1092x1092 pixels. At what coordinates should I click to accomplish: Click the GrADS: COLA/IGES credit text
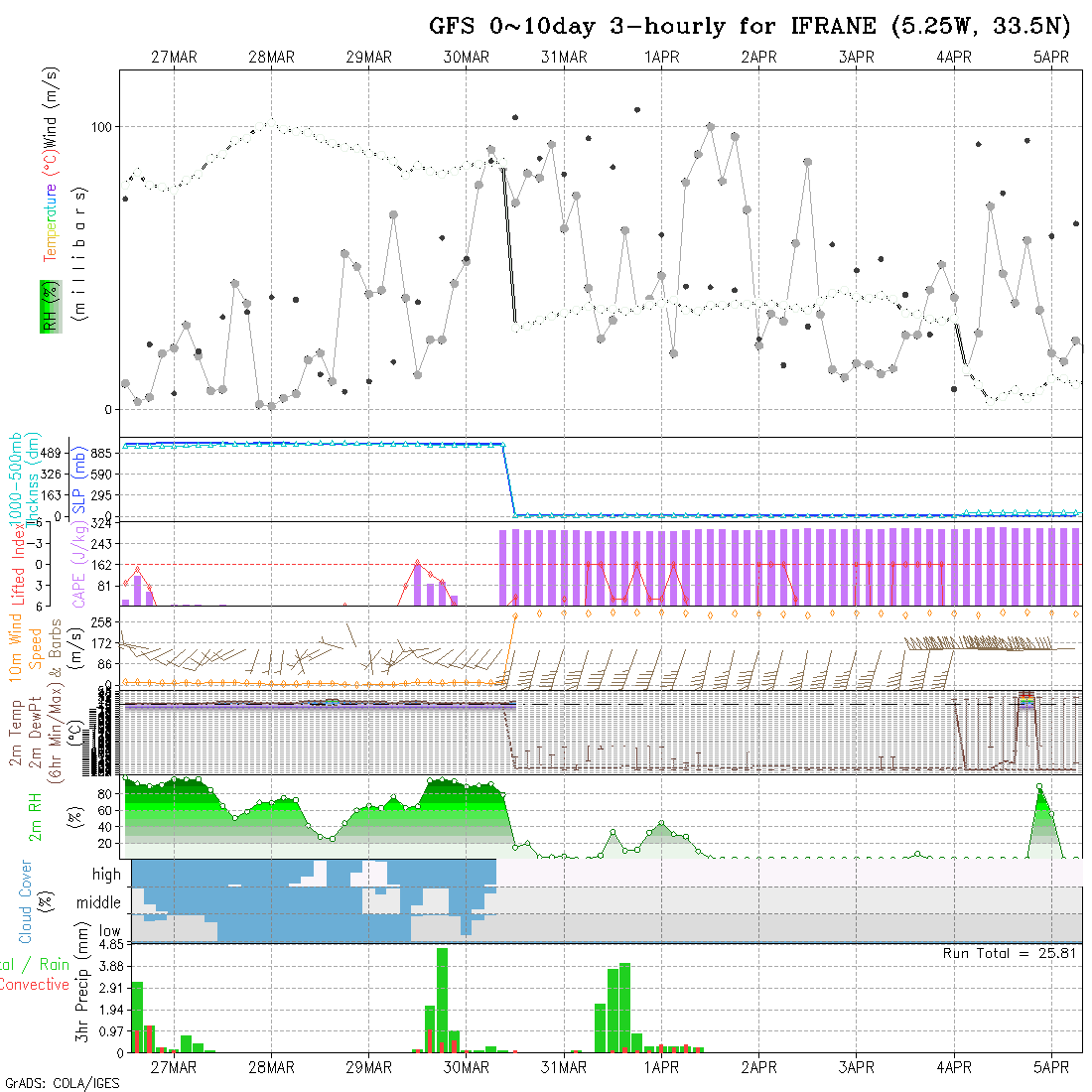[x=62, y=1083]
